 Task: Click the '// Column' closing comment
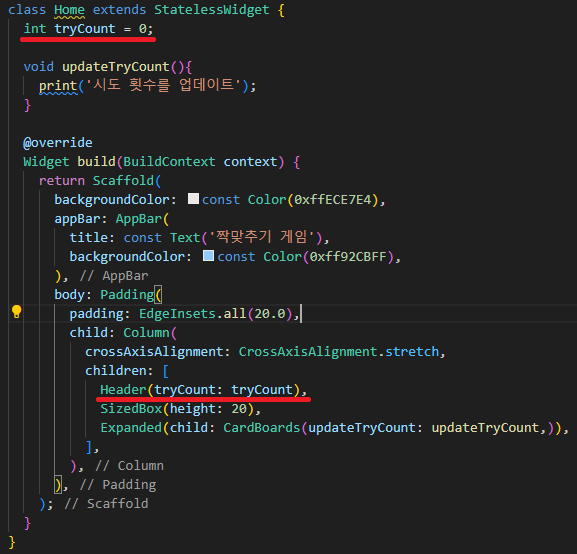130,466
